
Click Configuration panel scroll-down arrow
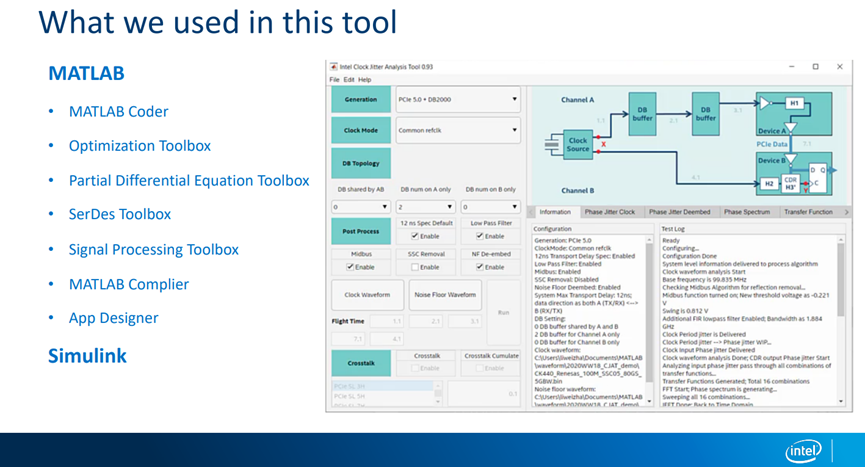coord(649,401)
